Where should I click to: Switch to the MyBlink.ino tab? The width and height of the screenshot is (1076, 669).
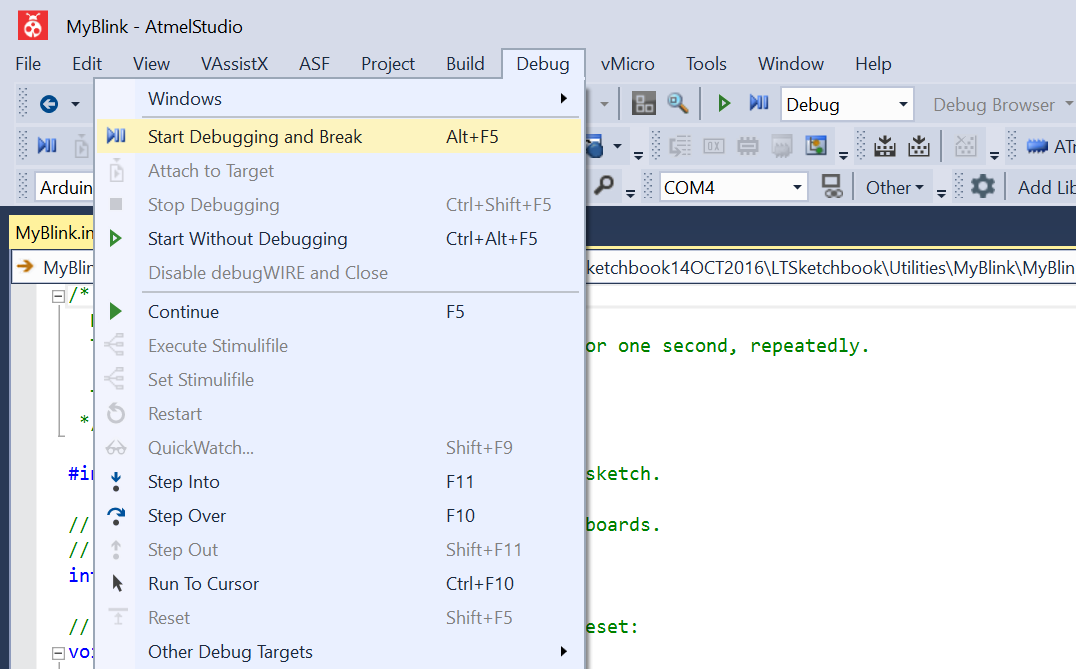(53, 233)
